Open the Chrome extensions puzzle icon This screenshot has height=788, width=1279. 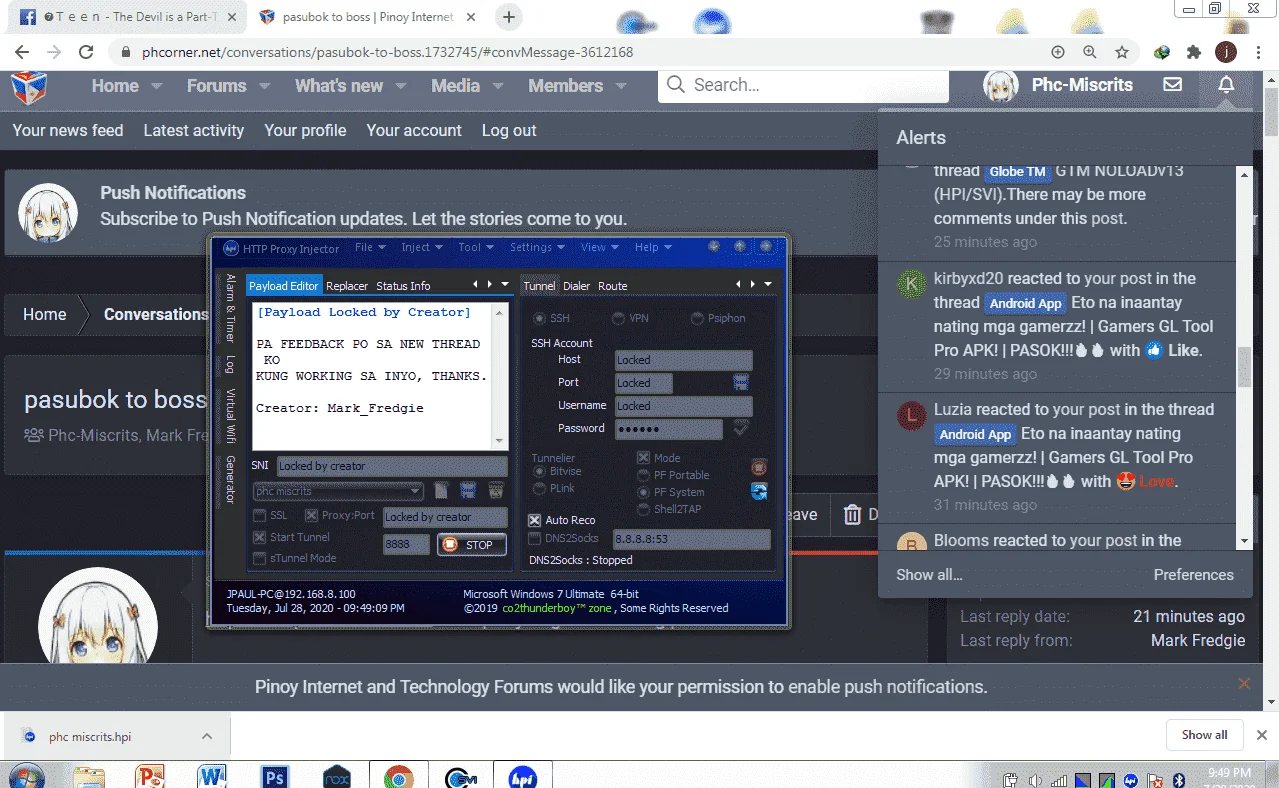[1194, 52]
